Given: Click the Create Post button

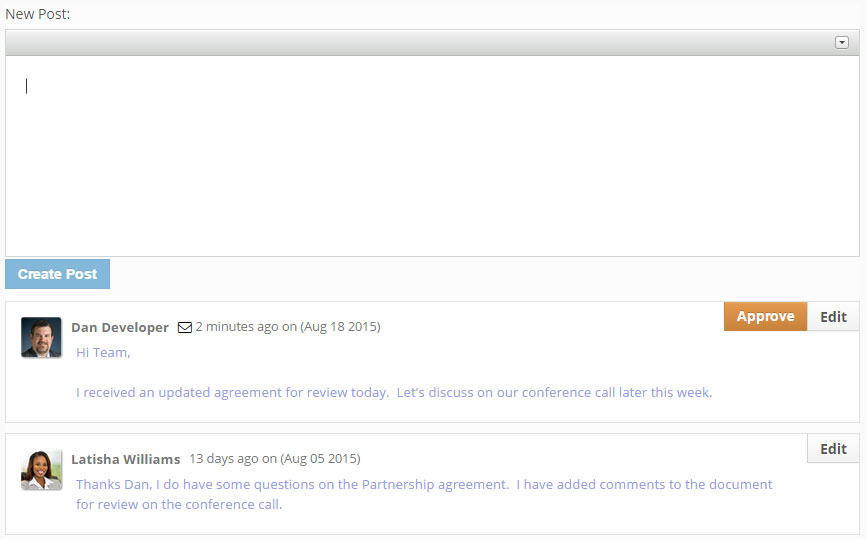Looking at the screenshot, I should click(x=57, y=274).
